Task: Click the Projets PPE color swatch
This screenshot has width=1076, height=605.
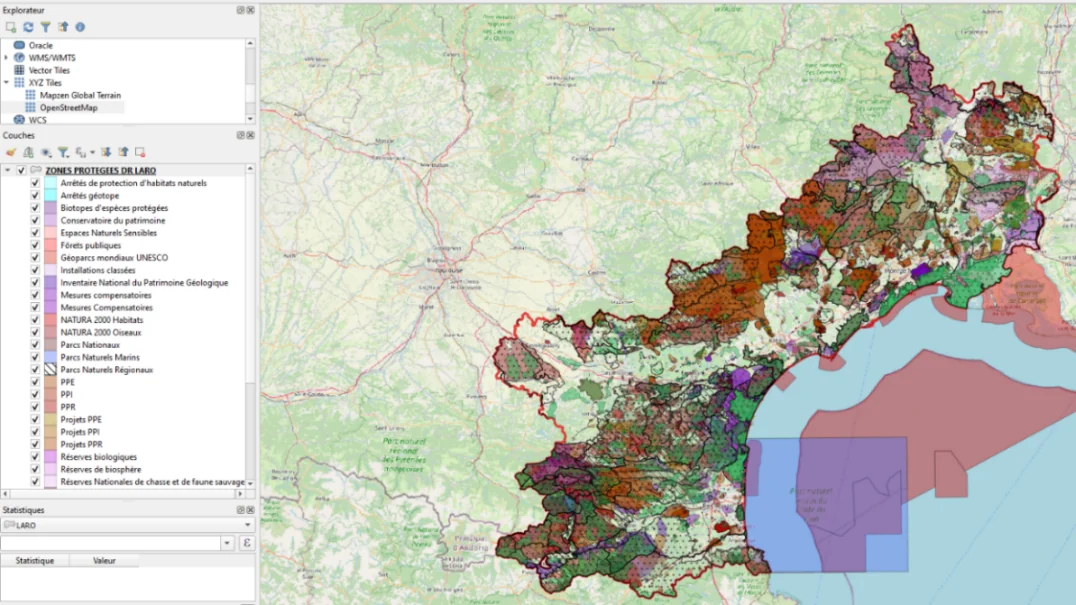Action: [x=50, y=420]
